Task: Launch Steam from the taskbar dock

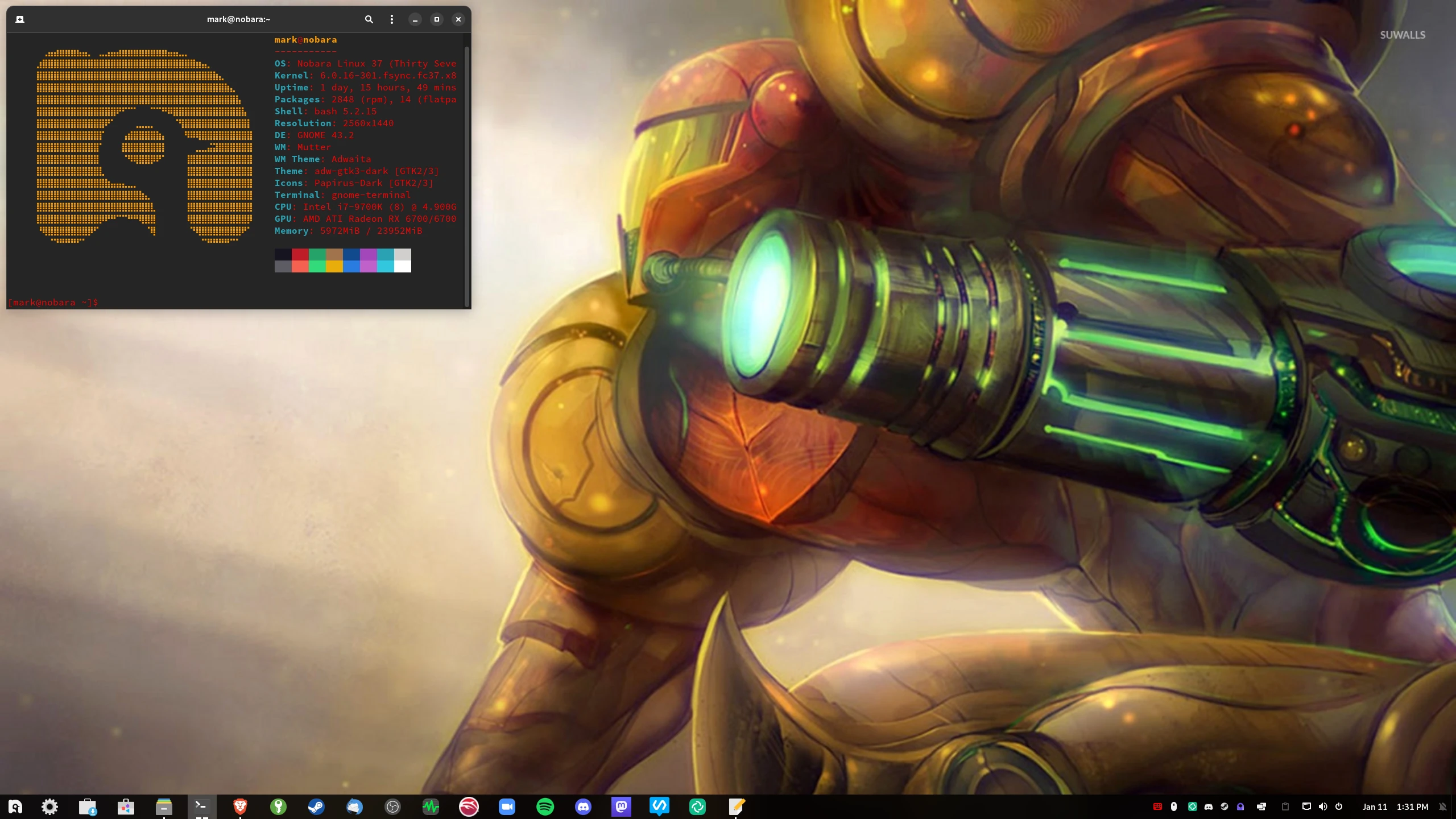Action: [316, 806]
